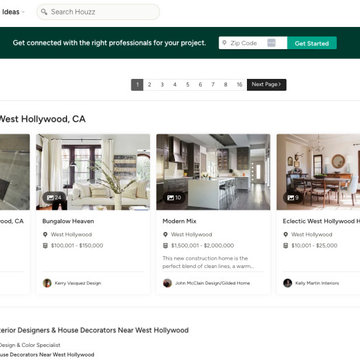The image size is (360, 360).
Task: Click the Next Page button
Action: point(266,85)
